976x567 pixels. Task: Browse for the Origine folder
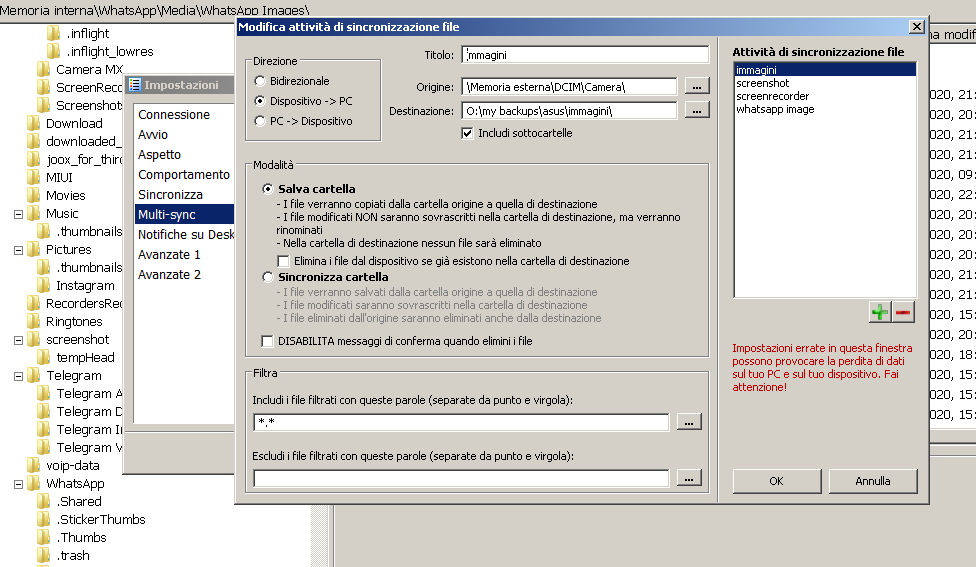point(697,87)
